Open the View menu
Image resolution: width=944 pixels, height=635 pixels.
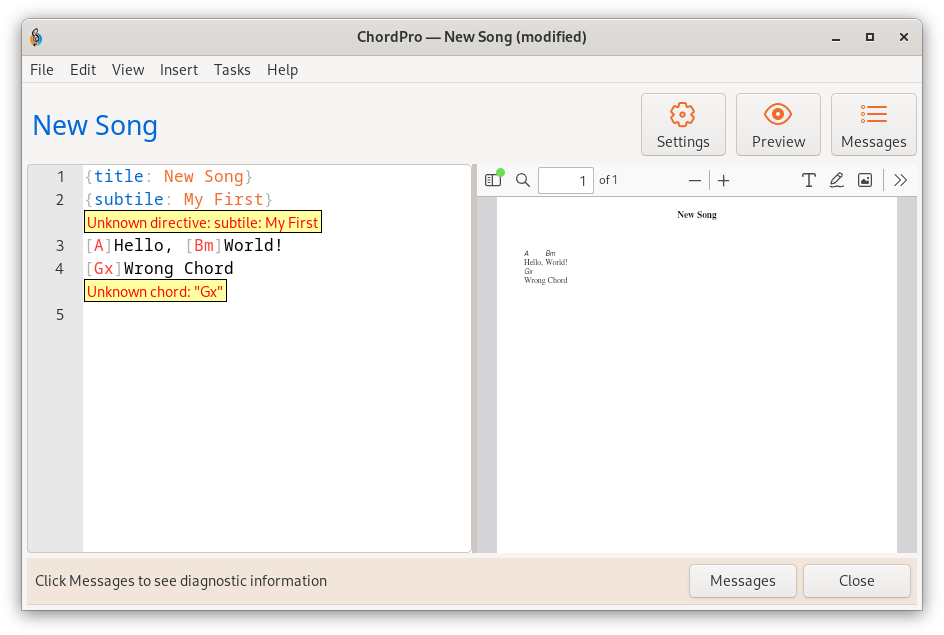pos(128,70)
